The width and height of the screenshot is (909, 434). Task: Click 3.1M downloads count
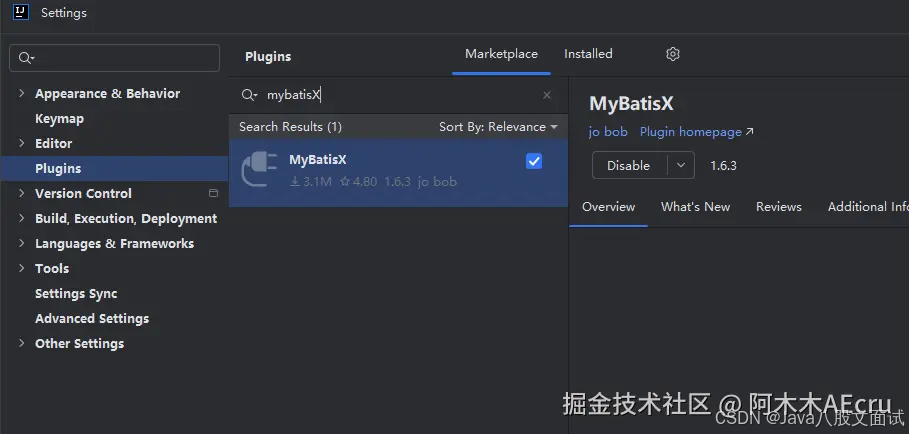pyautogui.click(x=311, y=182)
